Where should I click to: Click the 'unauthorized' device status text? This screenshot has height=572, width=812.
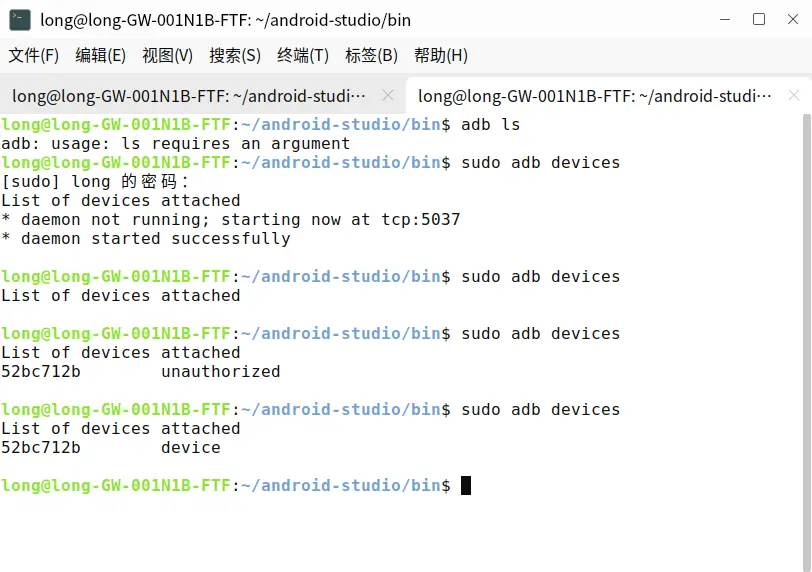coord(220,372)
